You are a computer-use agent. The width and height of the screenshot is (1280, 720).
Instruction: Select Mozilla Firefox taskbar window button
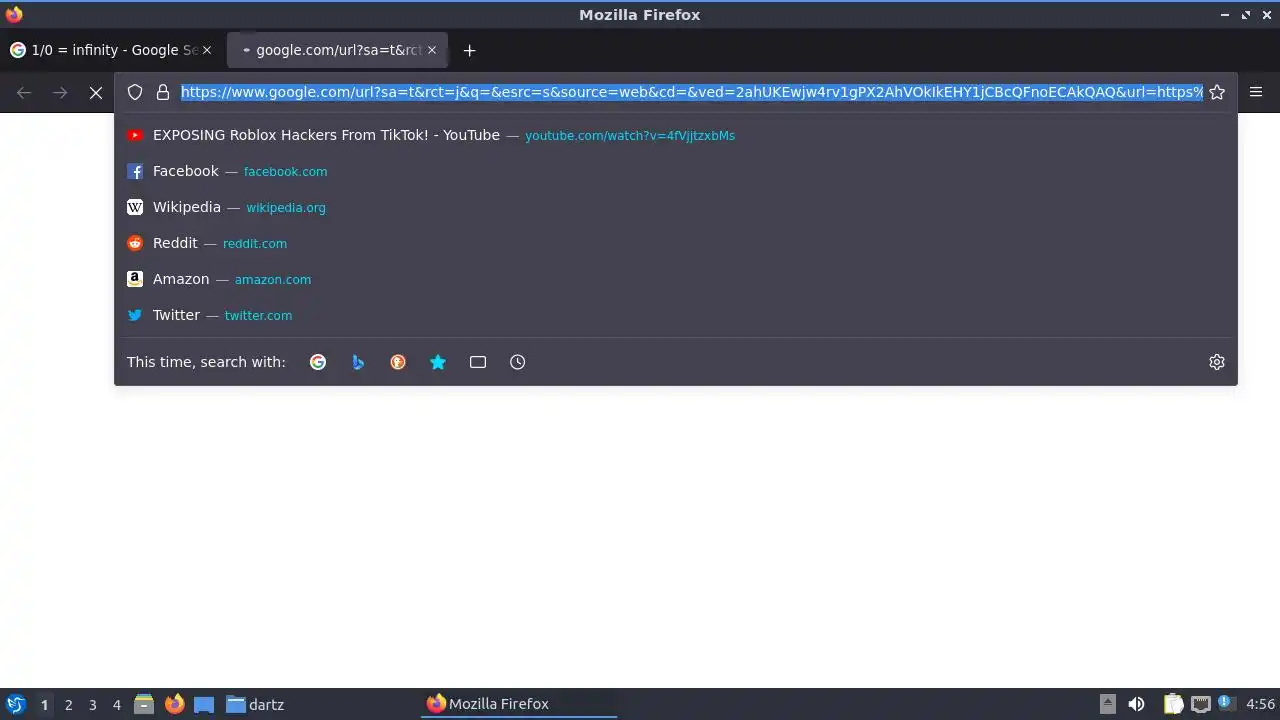pos(518,704)
